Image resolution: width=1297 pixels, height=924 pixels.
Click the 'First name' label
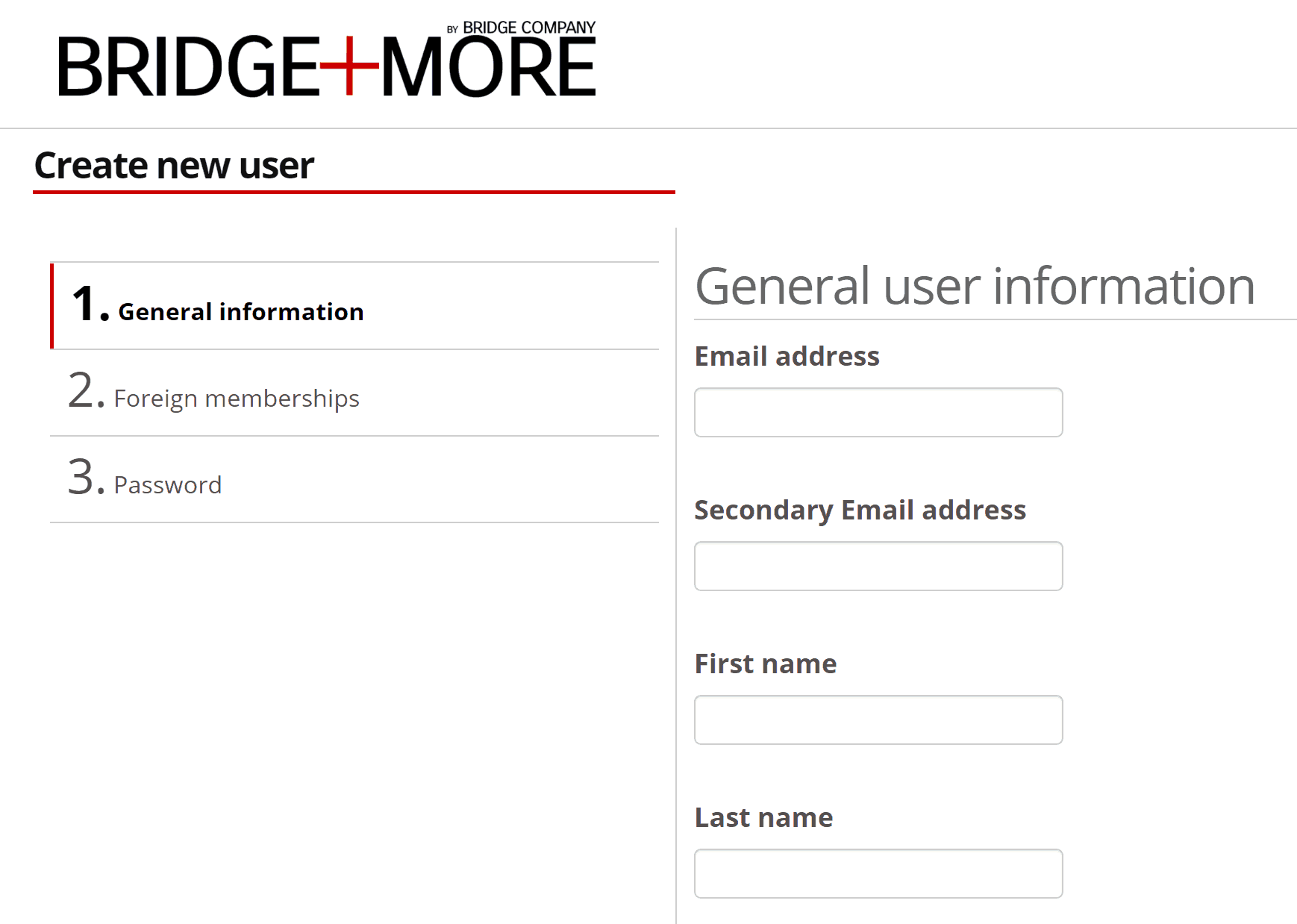point(765,664)
